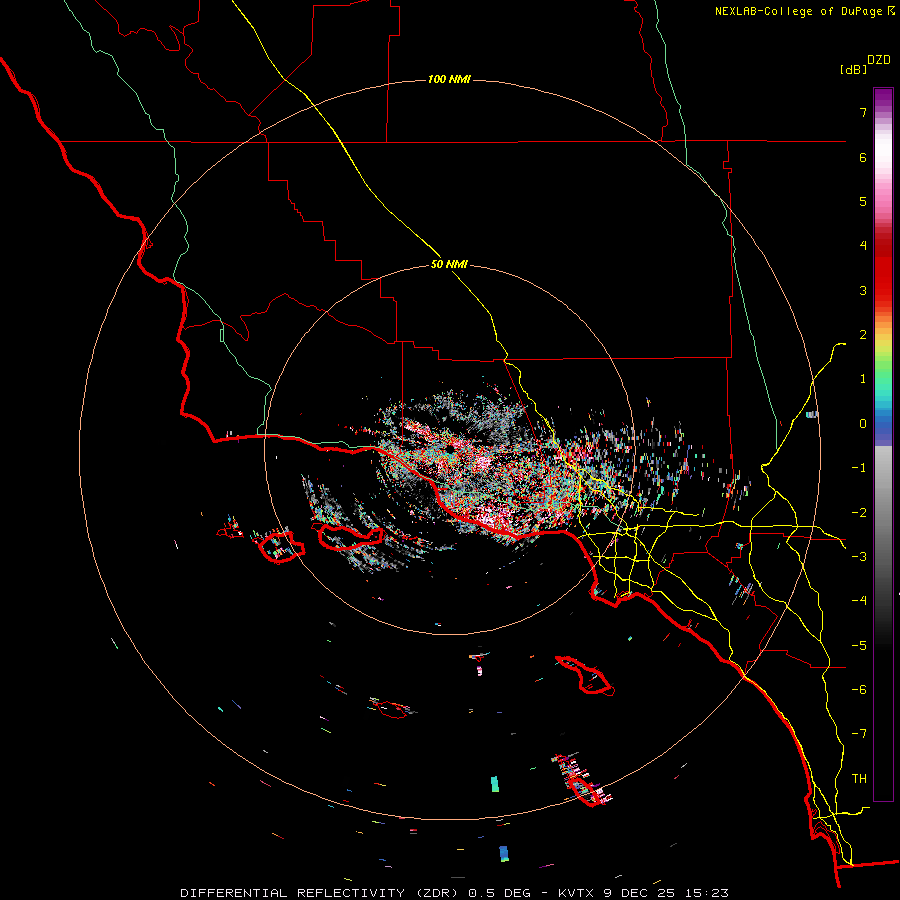
Task: Click the NEXLAB-College of DuPage credit text
Action: (x=804, y=11)
